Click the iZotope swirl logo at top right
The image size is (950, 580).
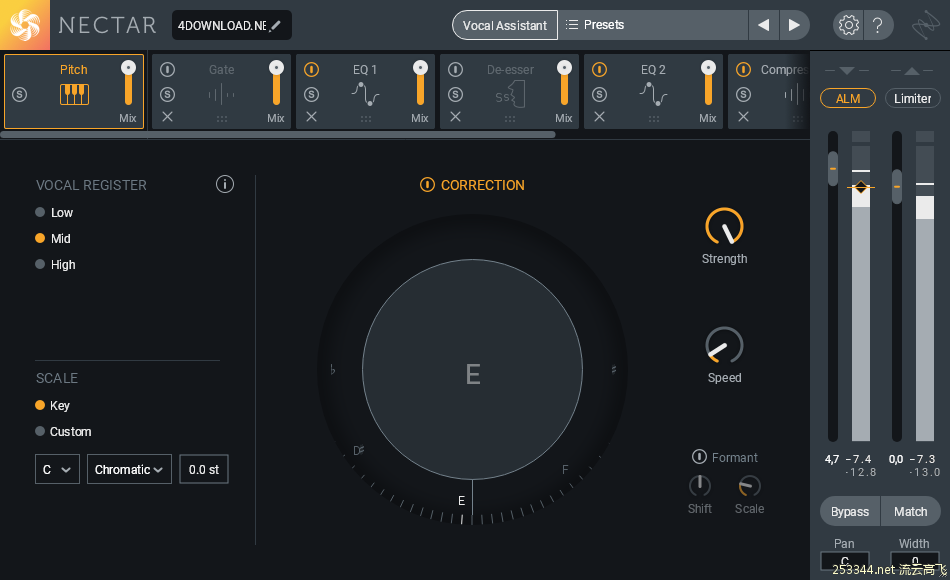[x=926, y=25]
